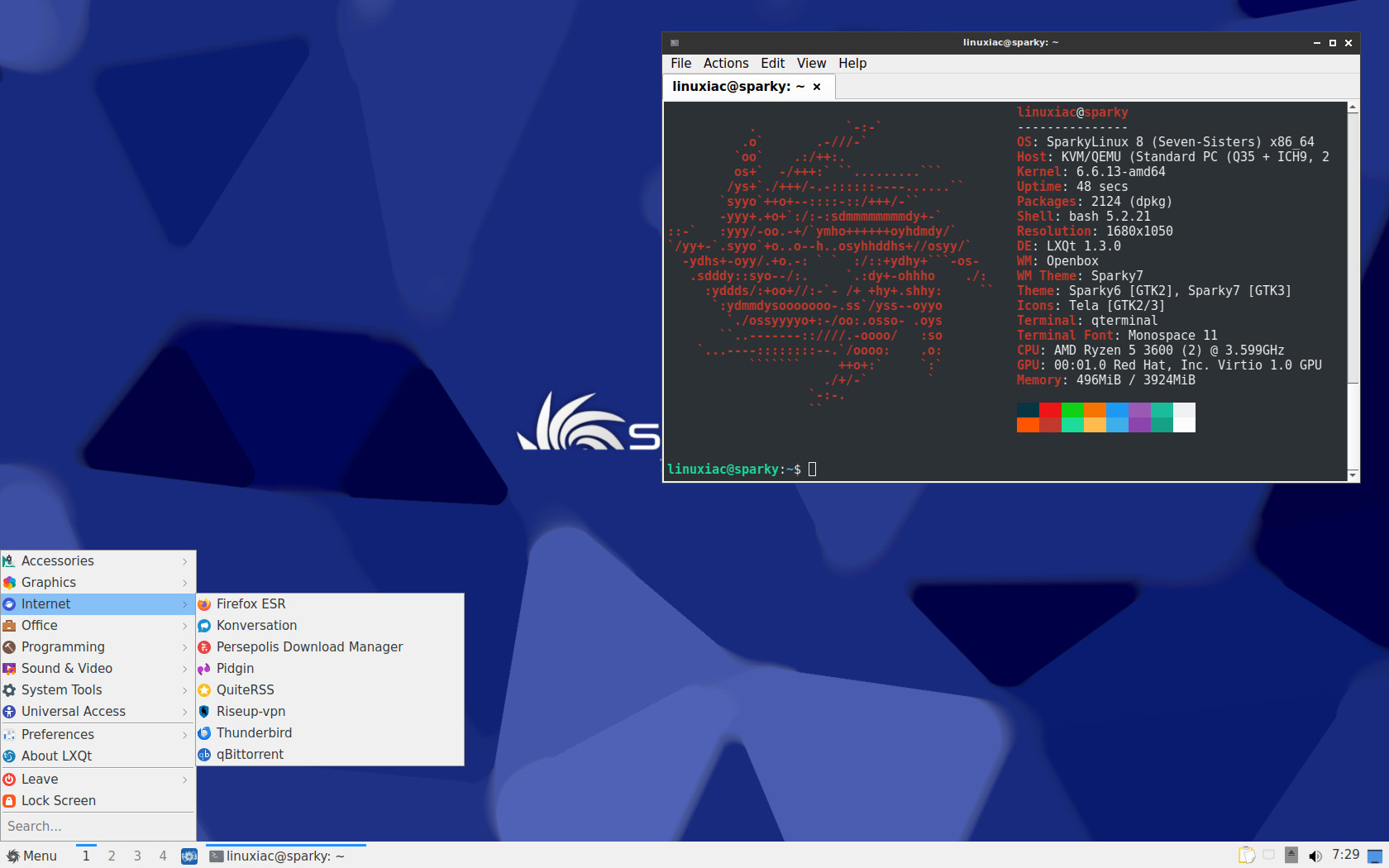Click the Preferences icon in menu
Viewport: 1389px width, 868px height.
[x=9, y=735]
